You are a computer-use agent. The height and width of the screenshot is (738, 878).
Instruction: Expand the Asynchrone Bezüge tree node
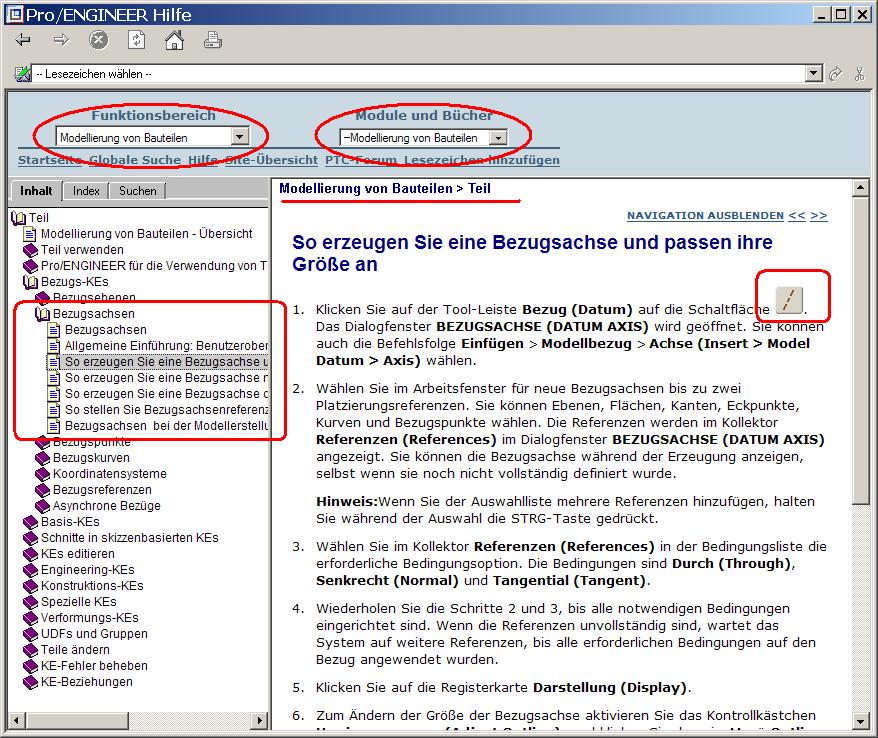tap(43, 506)
